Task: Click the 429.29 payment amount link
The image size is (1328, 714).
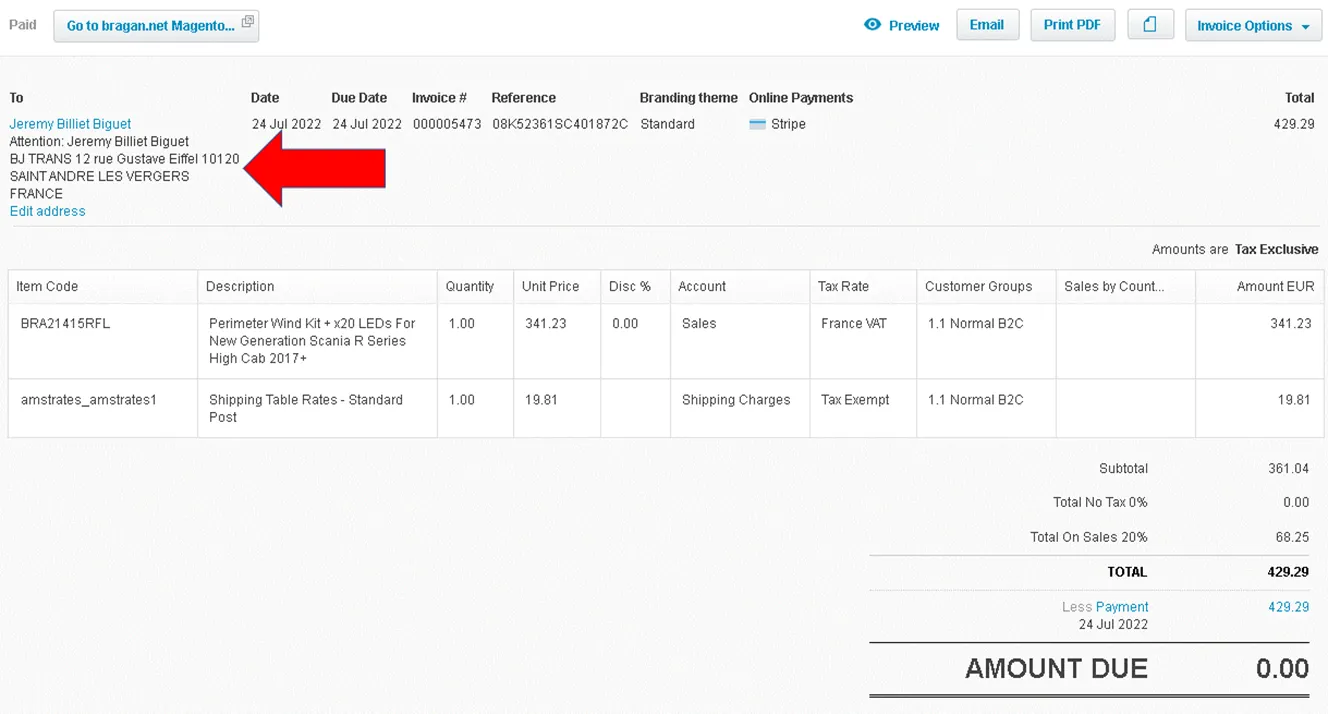Action: (x=1288, y=607)
